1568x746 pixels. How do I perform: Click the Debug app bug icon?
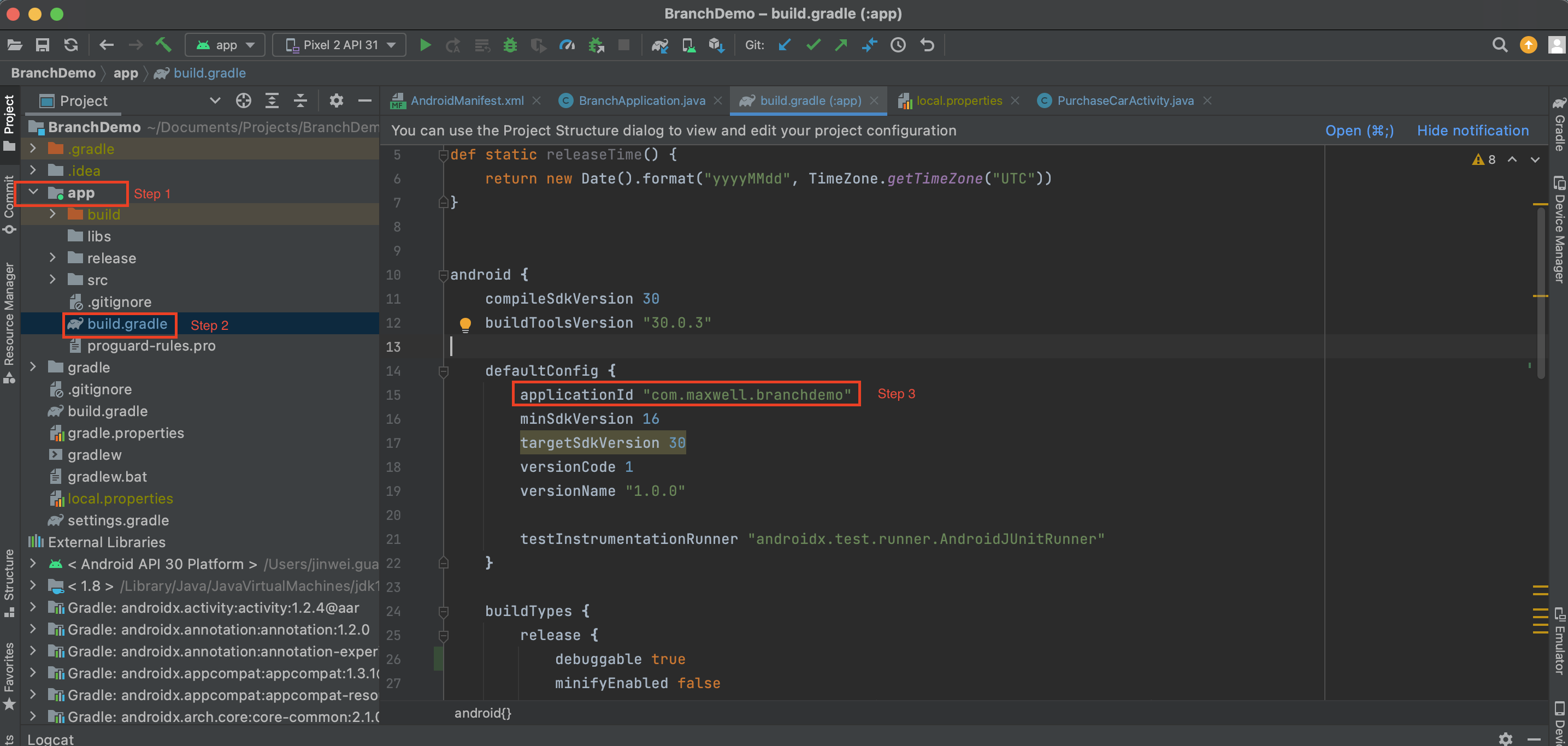point(510,45)
